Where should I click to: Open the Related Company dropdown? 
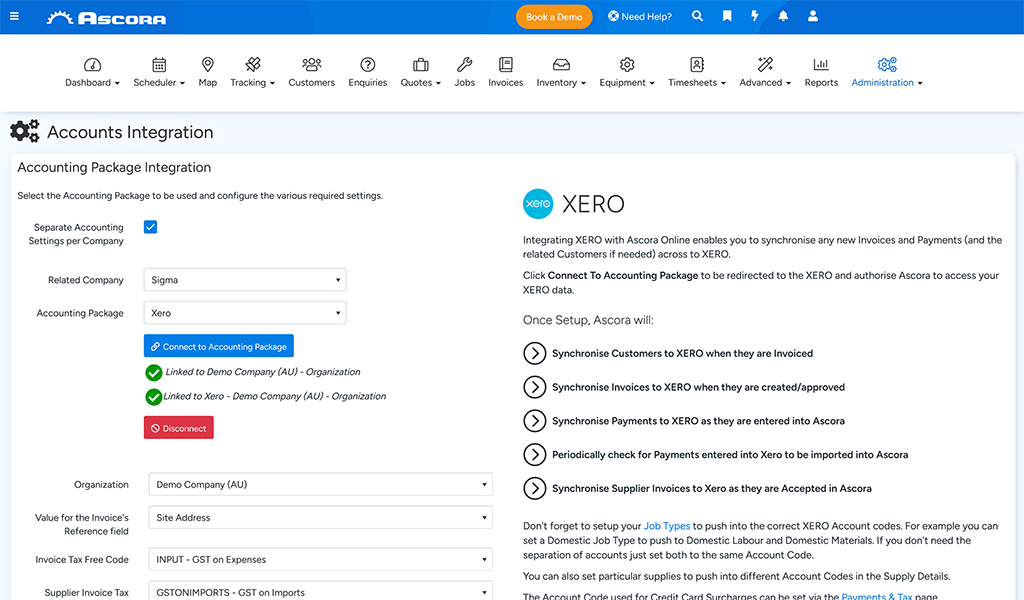click(245, 279)
